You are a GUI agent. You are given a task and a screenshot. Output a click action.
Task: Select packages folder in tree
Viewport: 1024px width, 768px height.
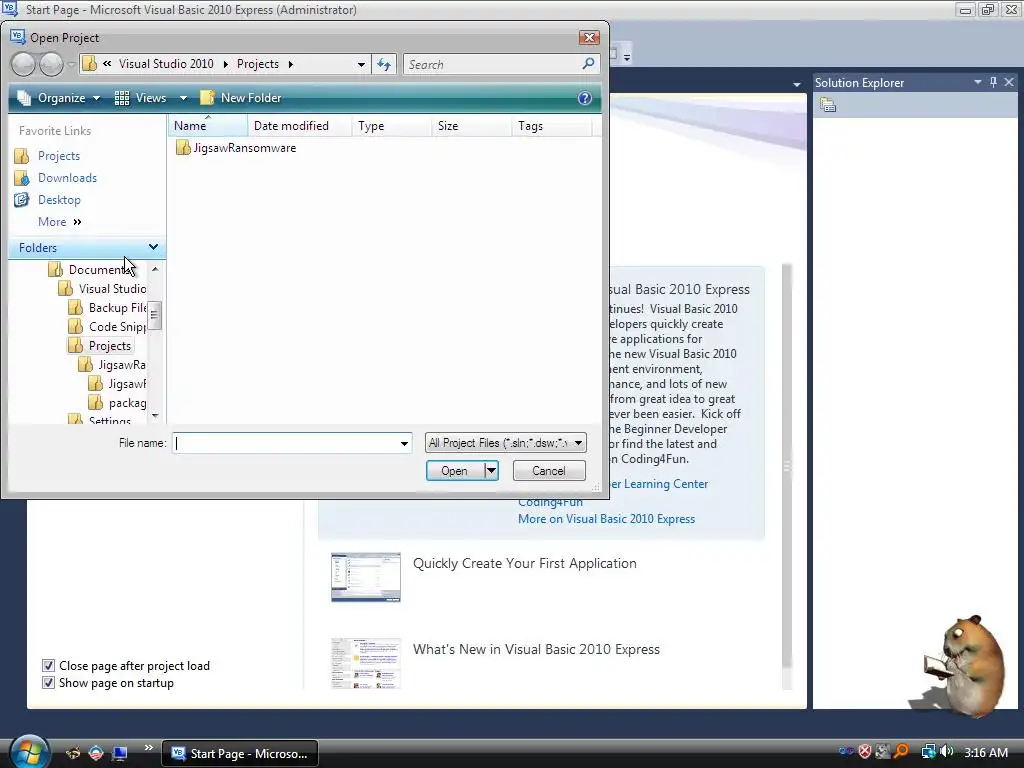point(117,403)
